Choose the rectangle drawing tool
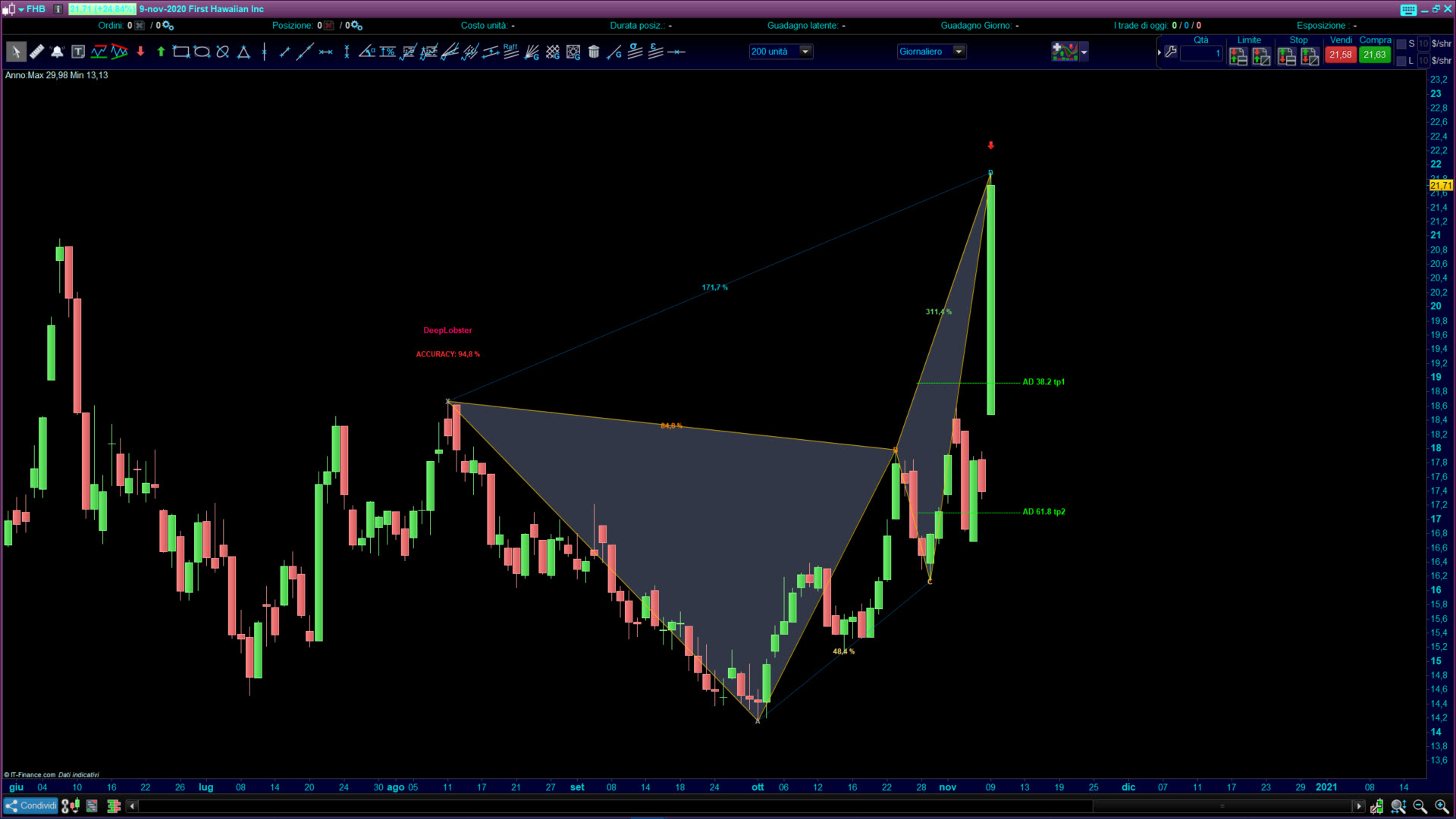Viewport: 1456px width, 819px height. pyautogui.click(x=180, y=52)
